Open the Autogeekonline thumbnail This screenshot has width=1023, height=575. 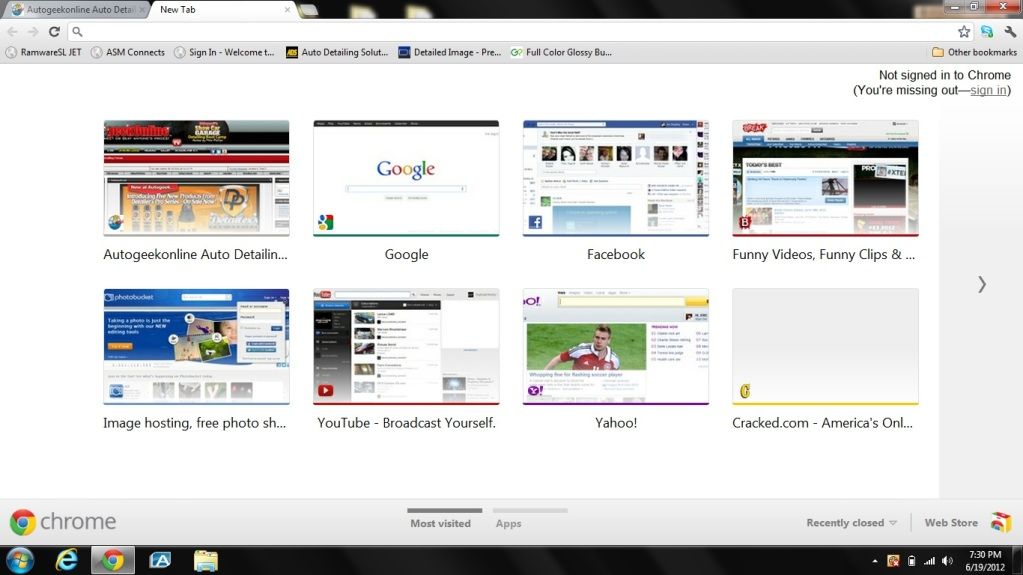pyautogui.click(x=196, y=178)
